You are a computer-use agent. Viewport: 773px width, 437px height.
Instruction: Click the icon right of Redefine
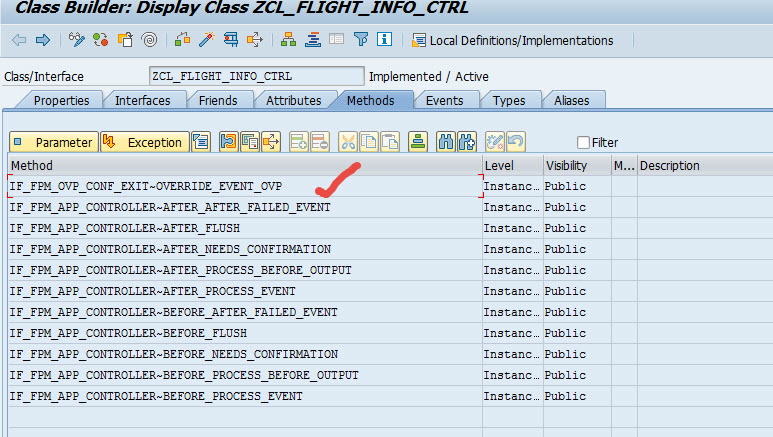[250, 142]
